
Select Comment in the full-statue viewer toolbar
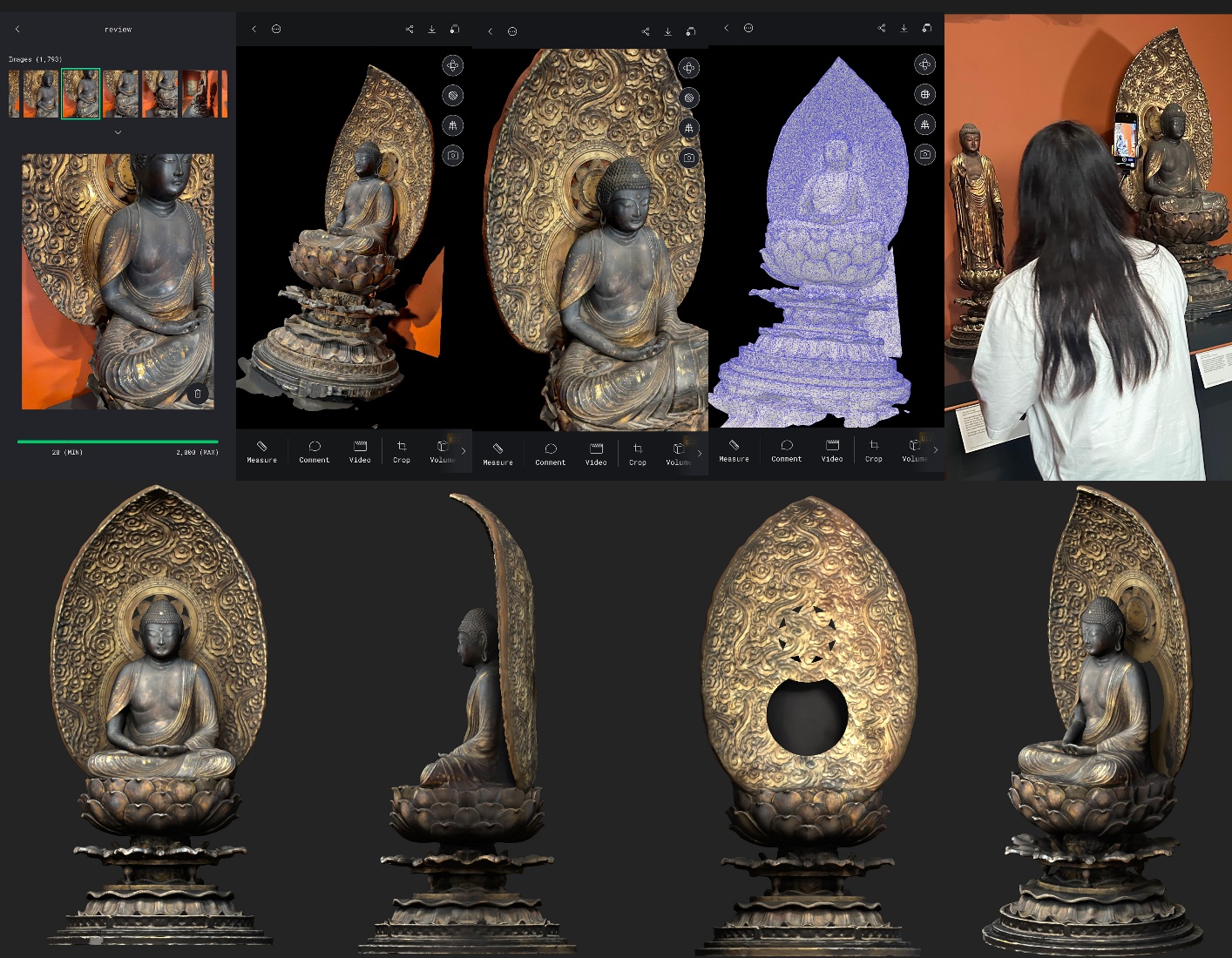[315, 452]
